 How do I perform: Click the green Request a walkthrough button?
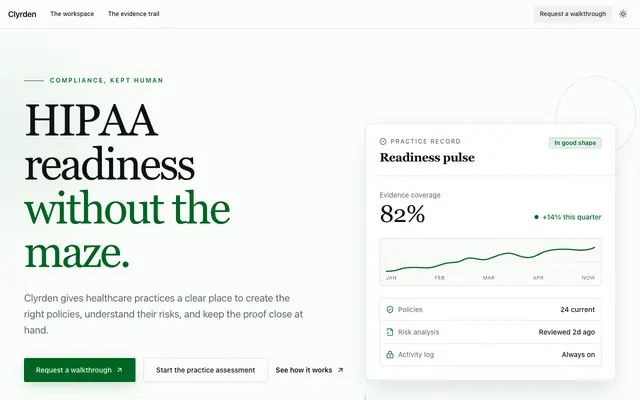[80, 370]
